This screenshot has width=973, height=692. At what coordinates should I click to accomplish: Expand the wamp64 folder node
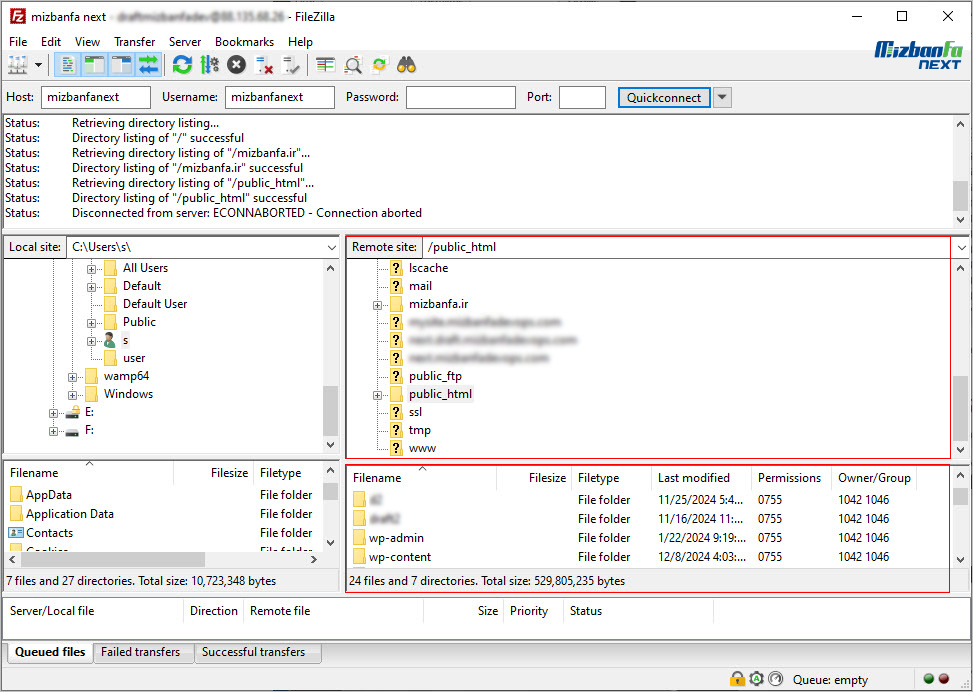73,377
